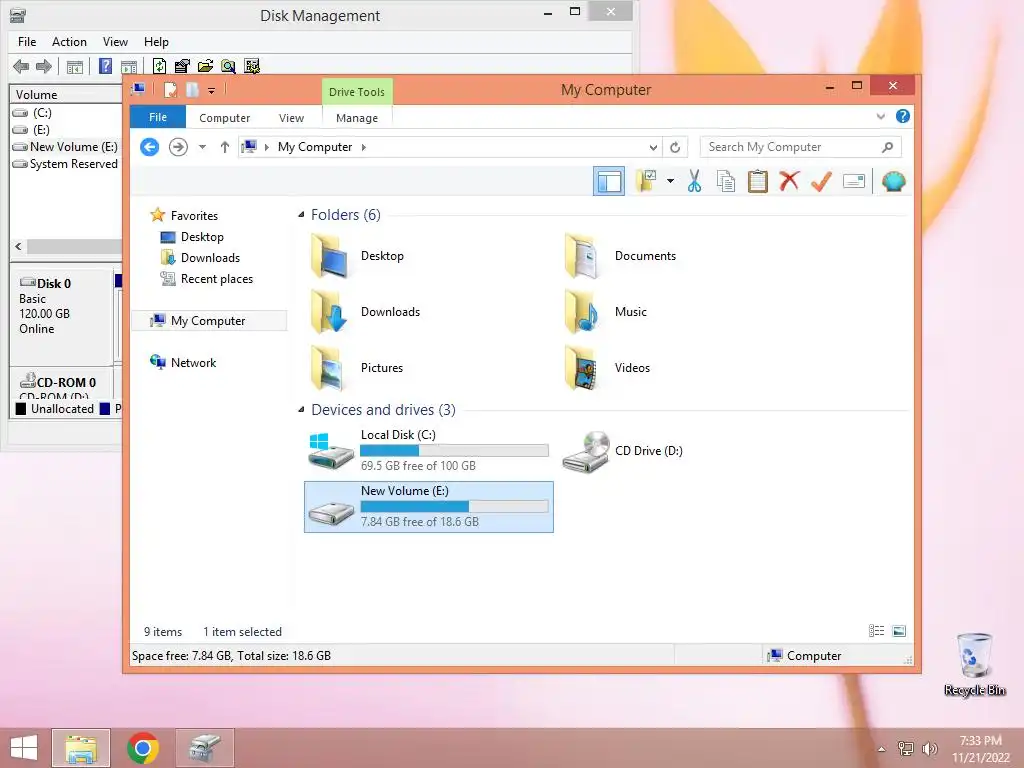Image resolution: width=1024 pixels, height=768 pixels.
Task: Go back with the blue Back arrow
Action: (150, 147)
